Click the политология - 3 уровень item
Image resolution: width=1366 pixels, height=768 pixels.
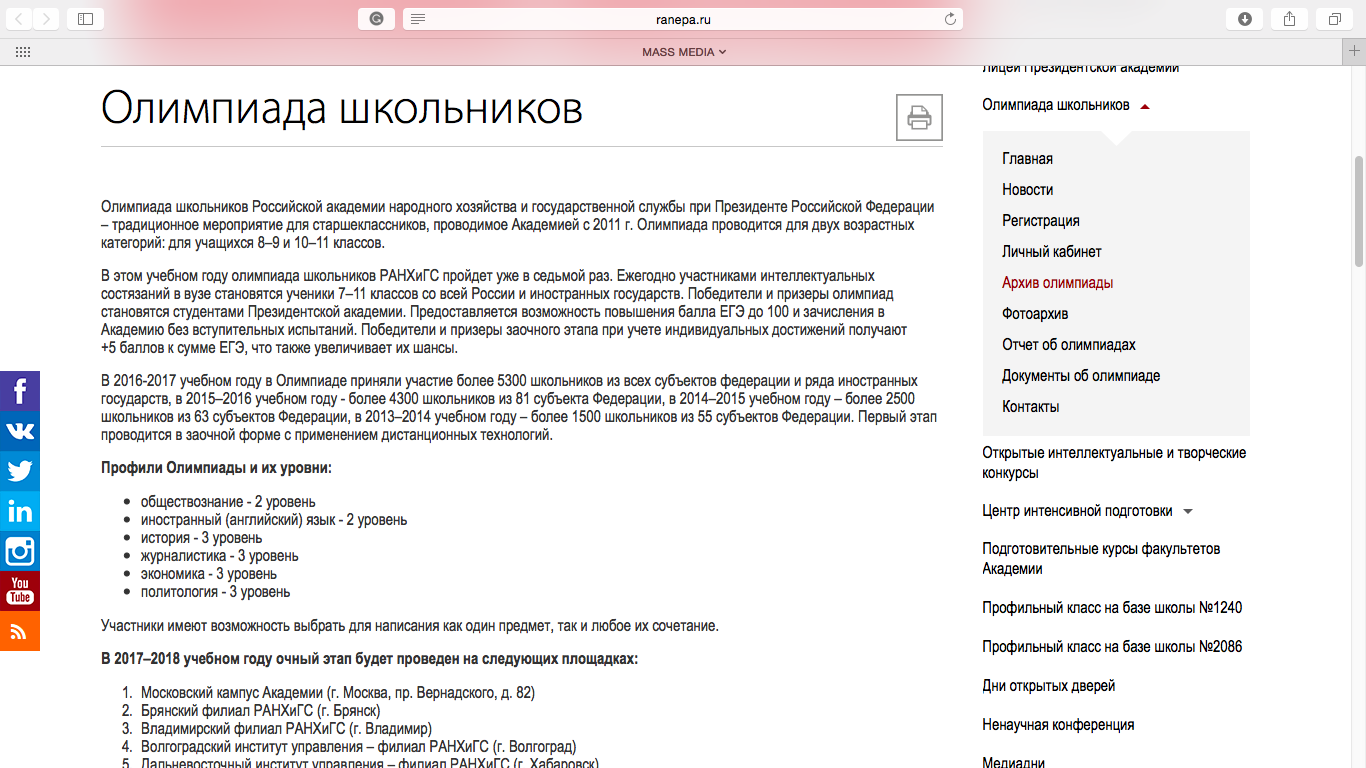215,592
